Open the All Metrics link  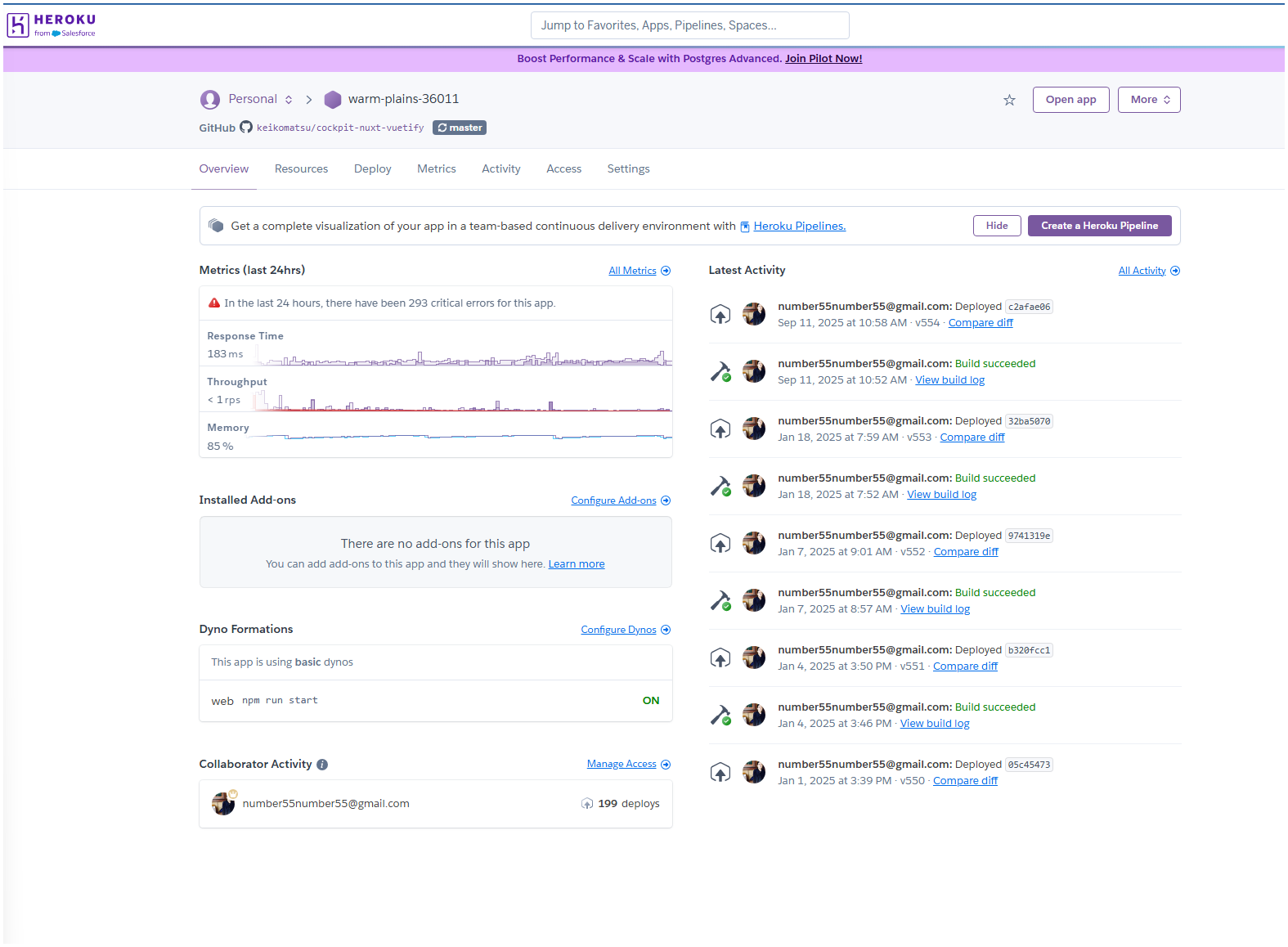click(632, 271)
